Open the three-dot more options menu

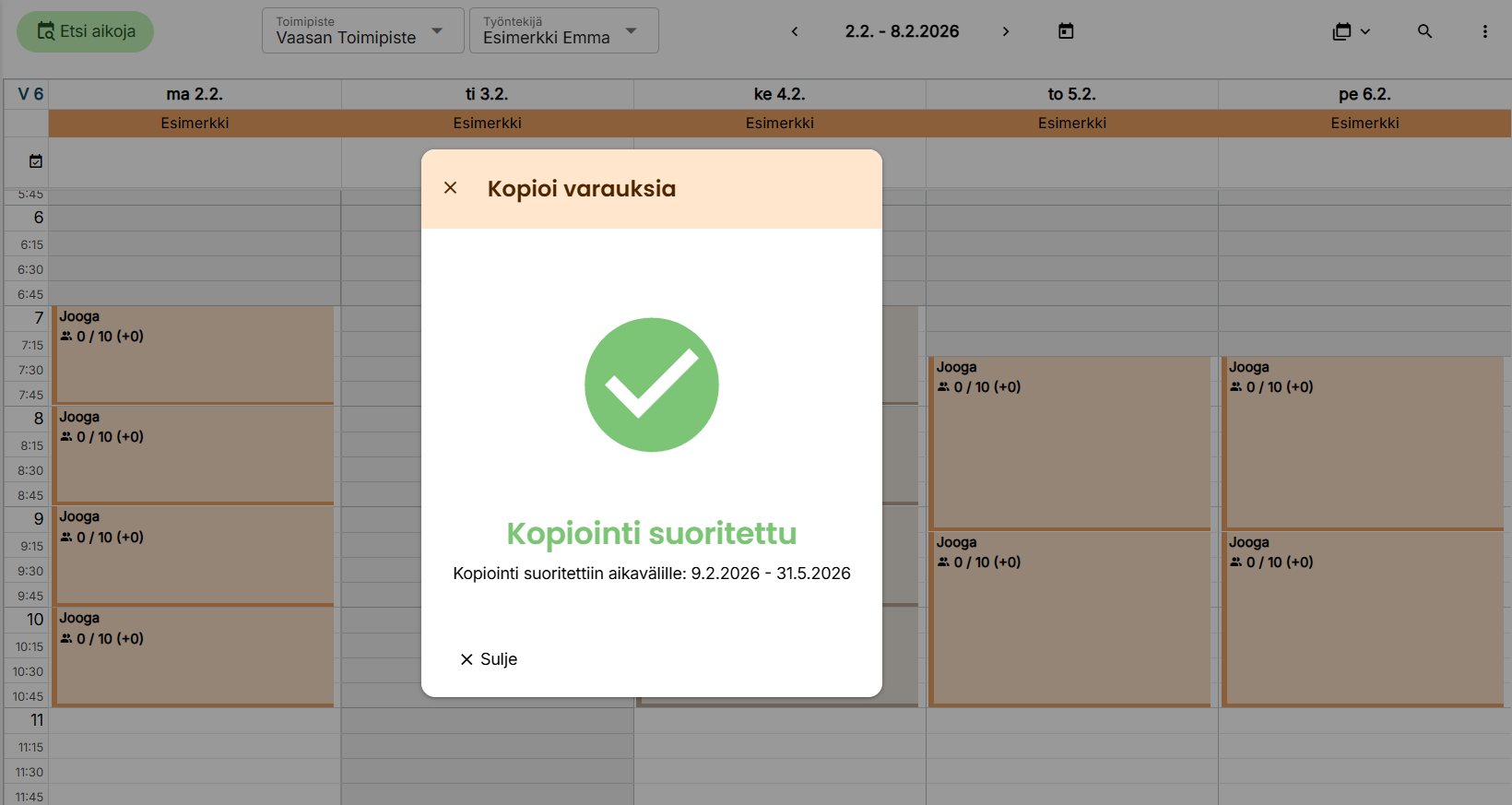(x=1484, y=31)
